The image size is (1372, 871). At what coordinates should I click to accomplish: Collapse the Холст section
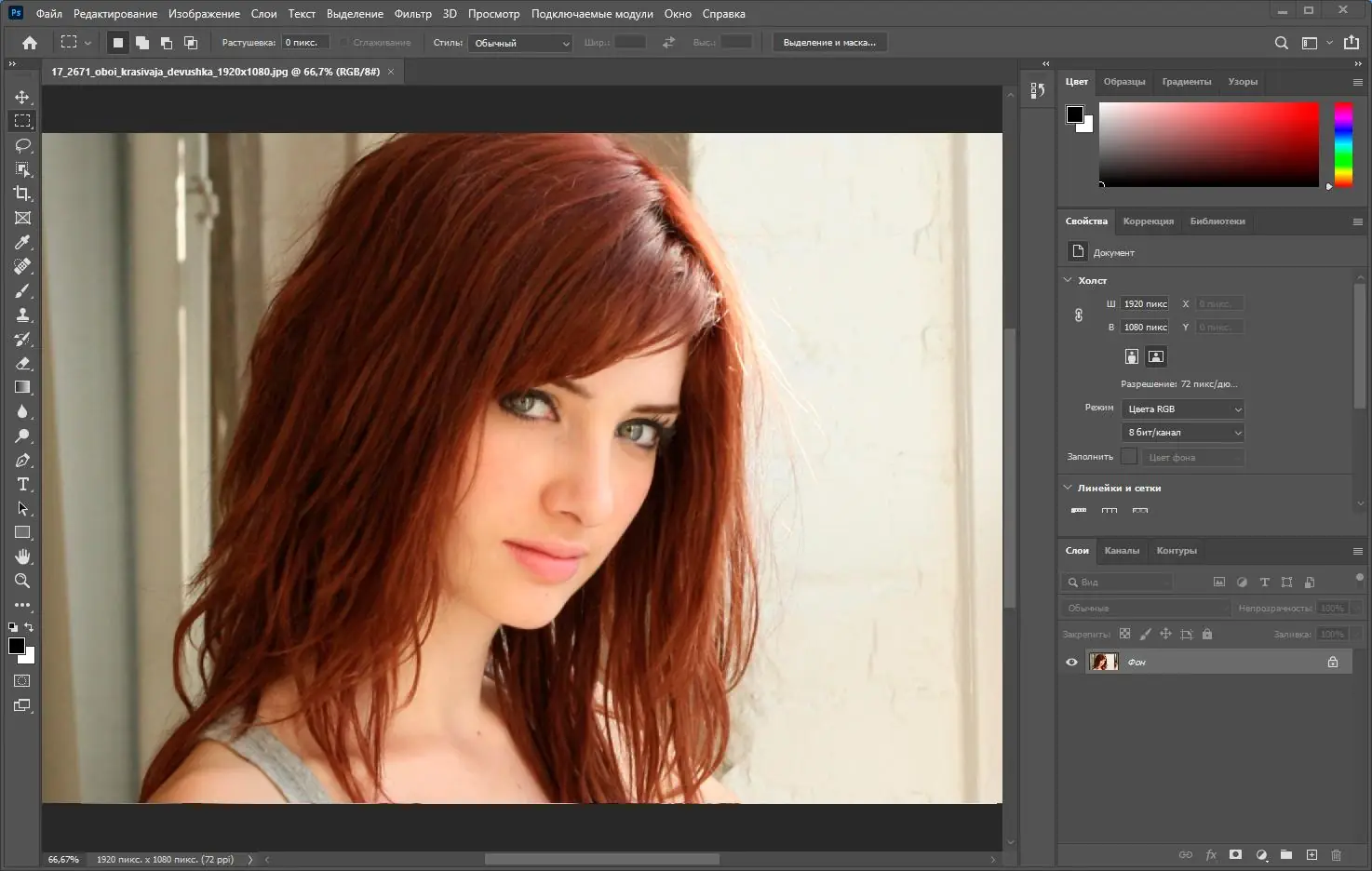tap(1068, 279)
